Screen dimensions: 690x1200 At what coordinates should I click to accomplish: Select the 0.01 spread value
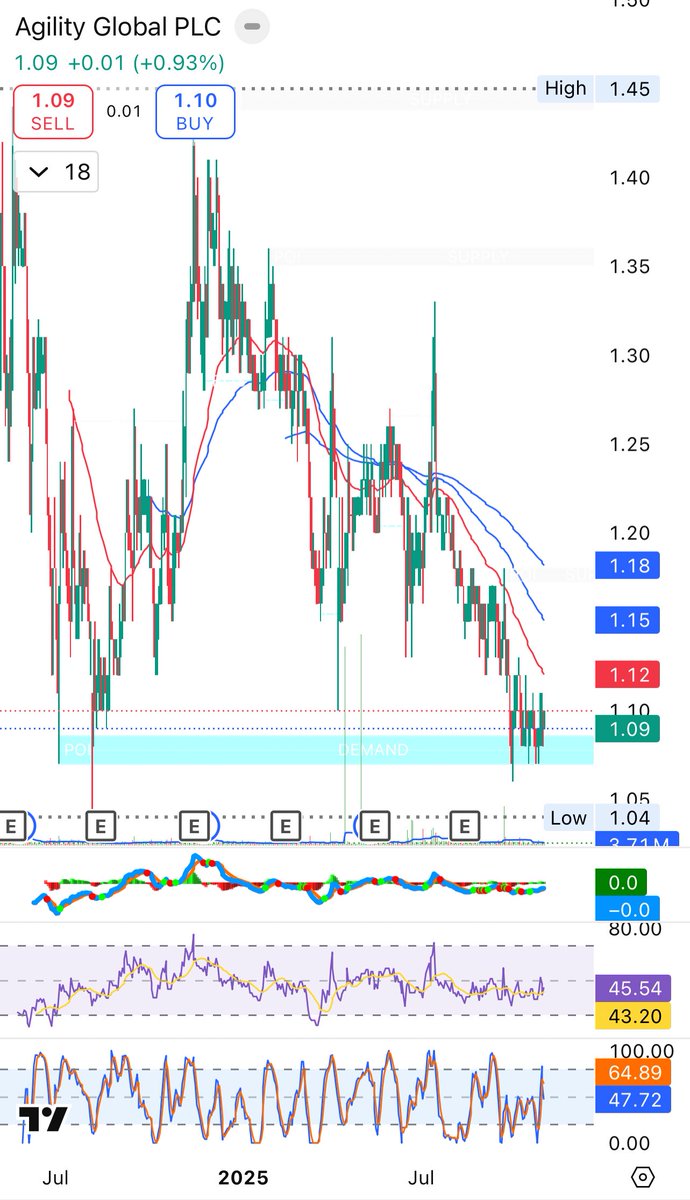pos(124,111)
